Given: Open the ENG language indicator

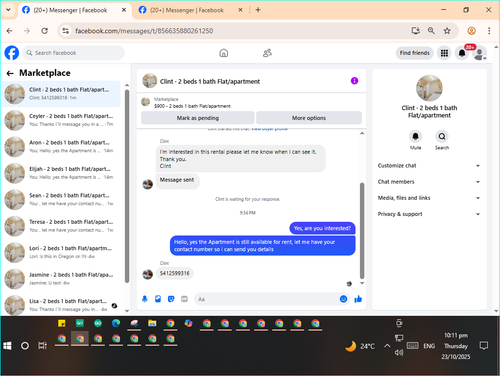Looking at the screenshot, I should coord(429,346).
